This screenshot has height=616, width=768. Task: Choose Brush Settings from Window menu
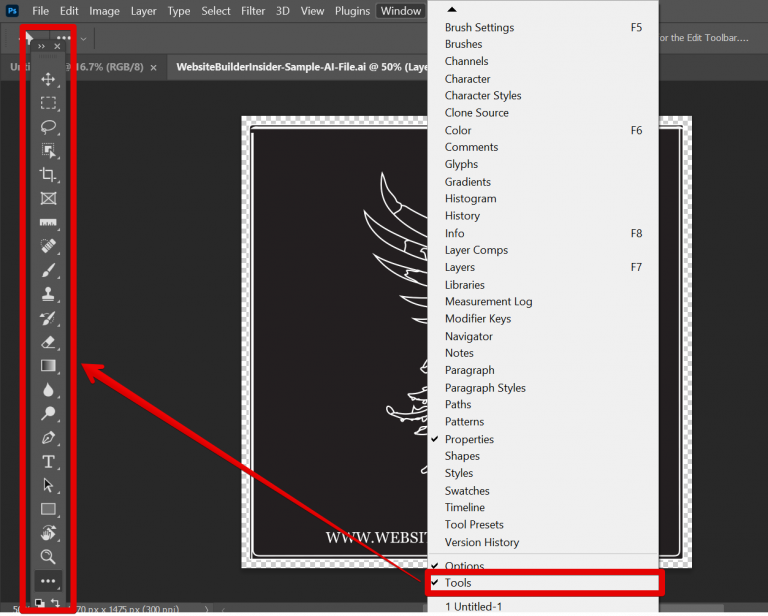[543, 27]
